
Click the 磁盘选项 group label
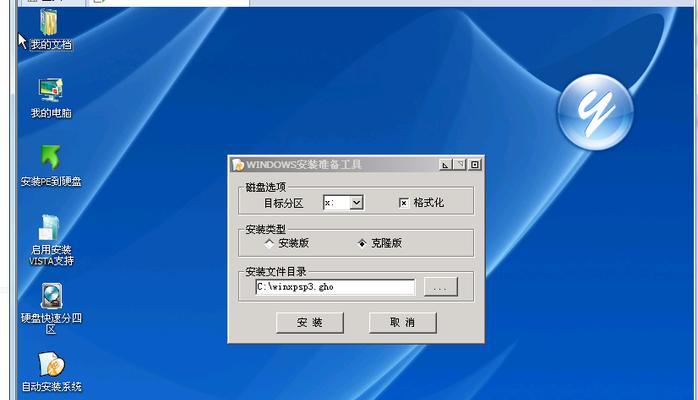click(266, 187)
